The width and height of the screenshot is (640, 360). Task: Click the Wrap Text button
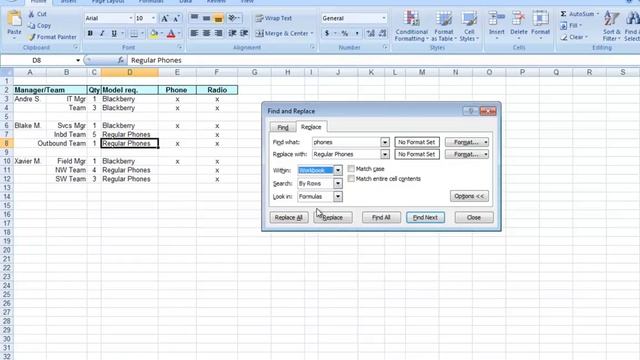tap(273, 18)
